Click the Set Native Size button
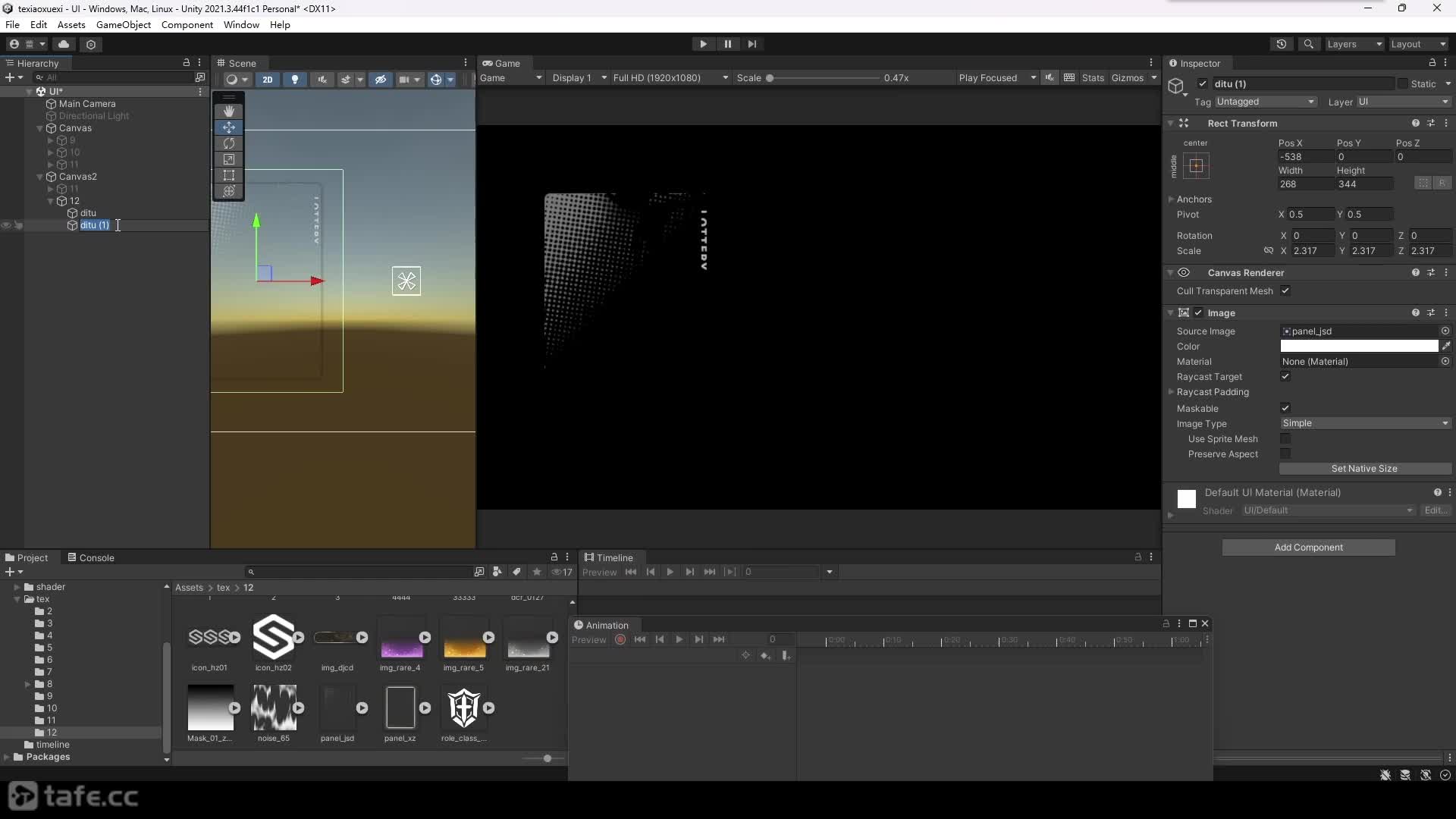 click(1364, 469)
